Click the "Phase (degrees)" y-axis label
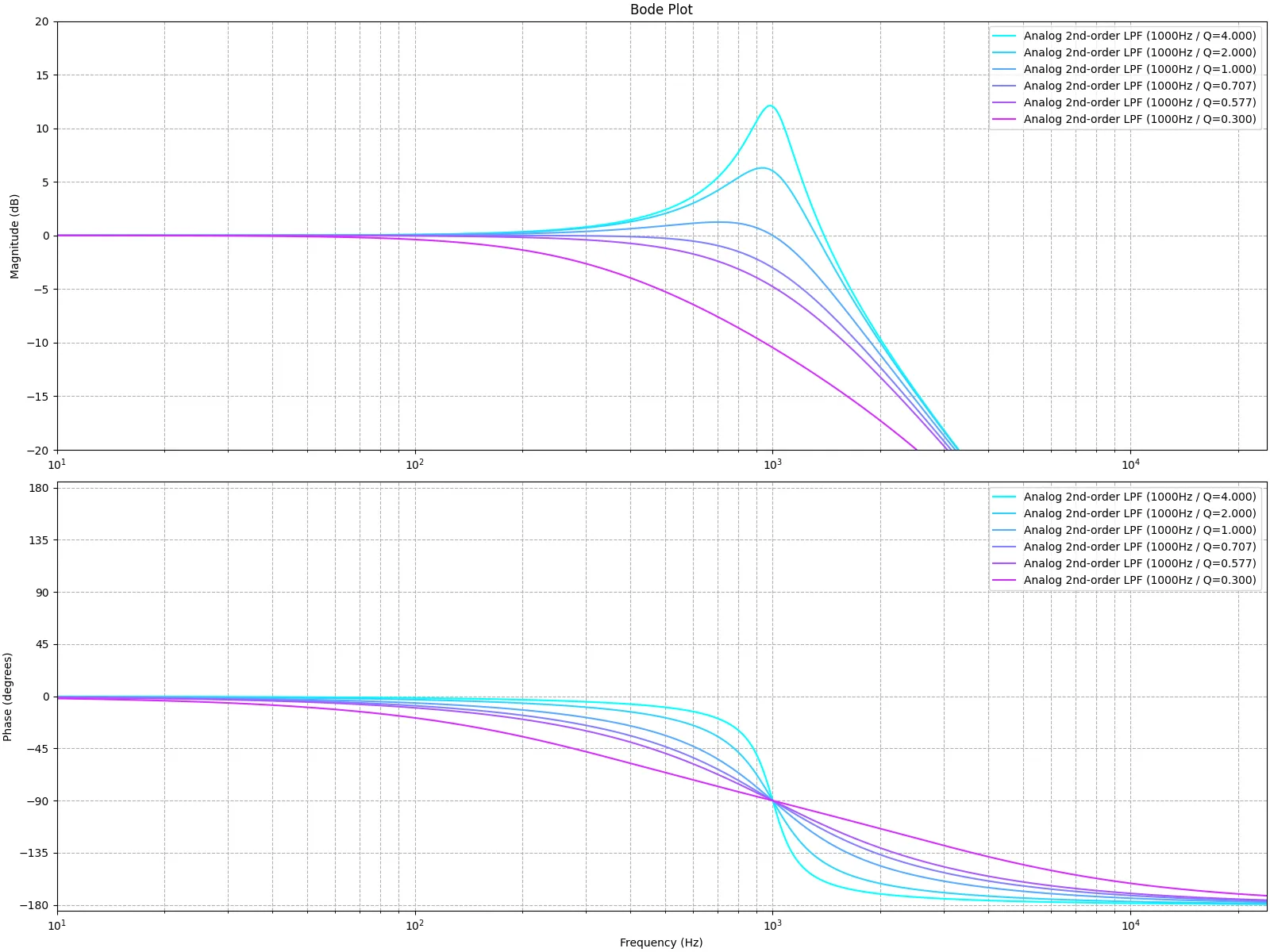The height and width of the screenshot is (952, 1270). click(8, 697)
